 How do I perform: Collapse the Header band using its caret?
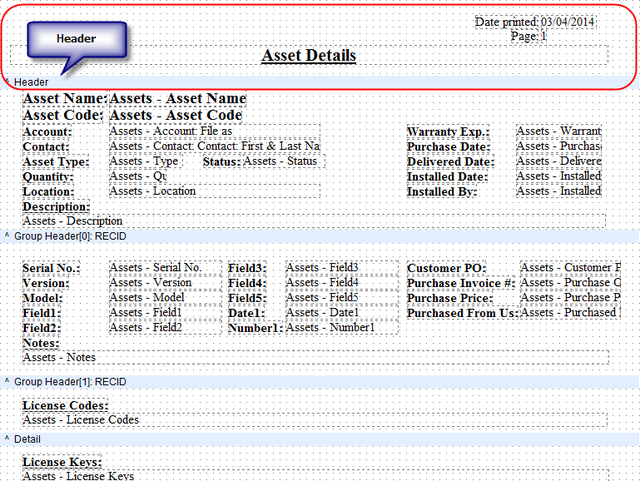(x=6, y=81)
